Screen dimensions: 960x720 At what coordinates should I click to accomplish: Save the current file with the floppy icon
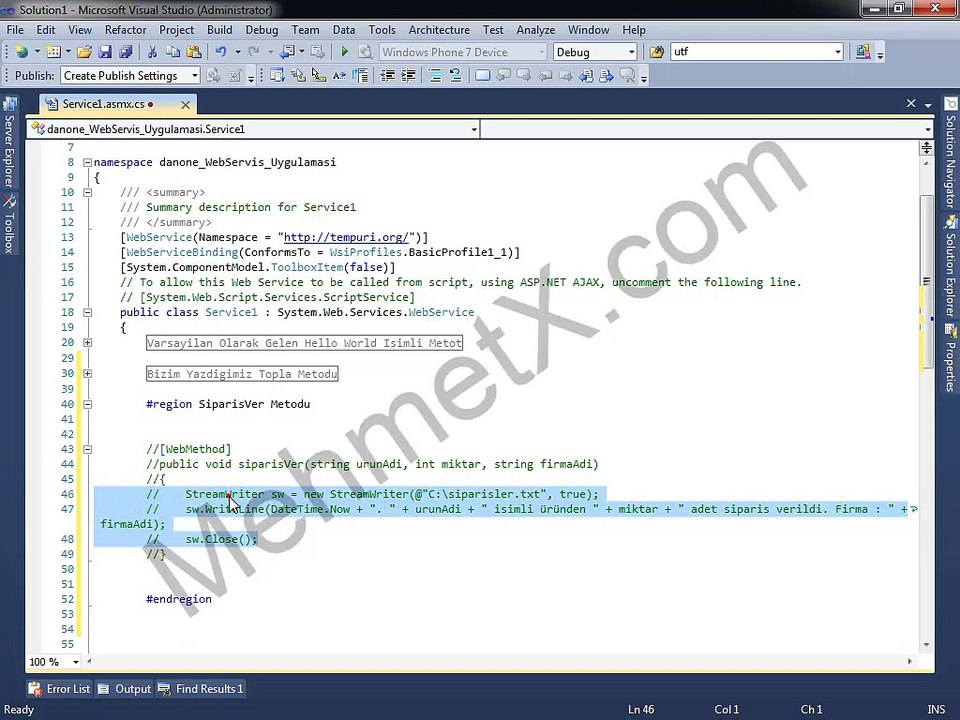tap(105, 52)
